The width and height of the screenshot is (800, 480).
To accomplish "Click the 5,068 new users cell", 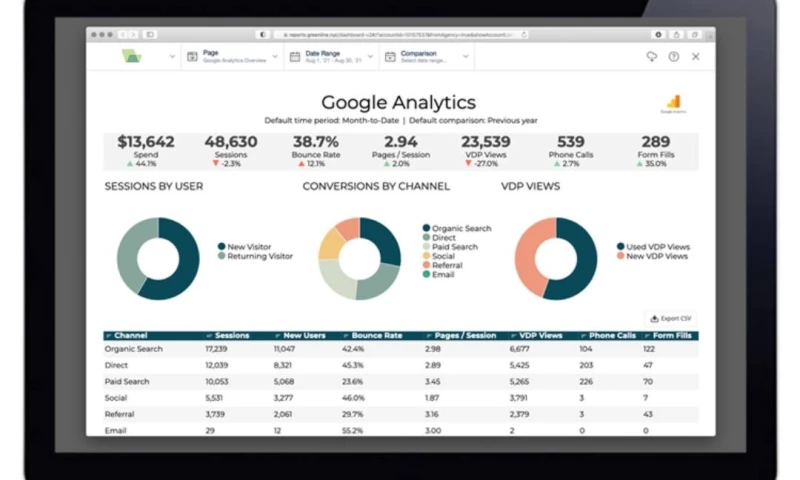I will point(284,382).
